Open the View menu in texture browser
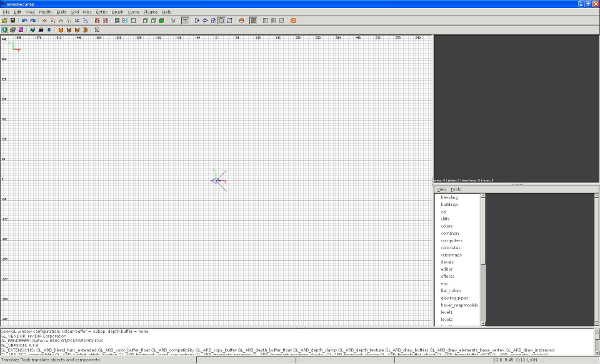Image resolution: width=600 pixels, height=364 pixels. pyautogui.click(x=441, y=189)
